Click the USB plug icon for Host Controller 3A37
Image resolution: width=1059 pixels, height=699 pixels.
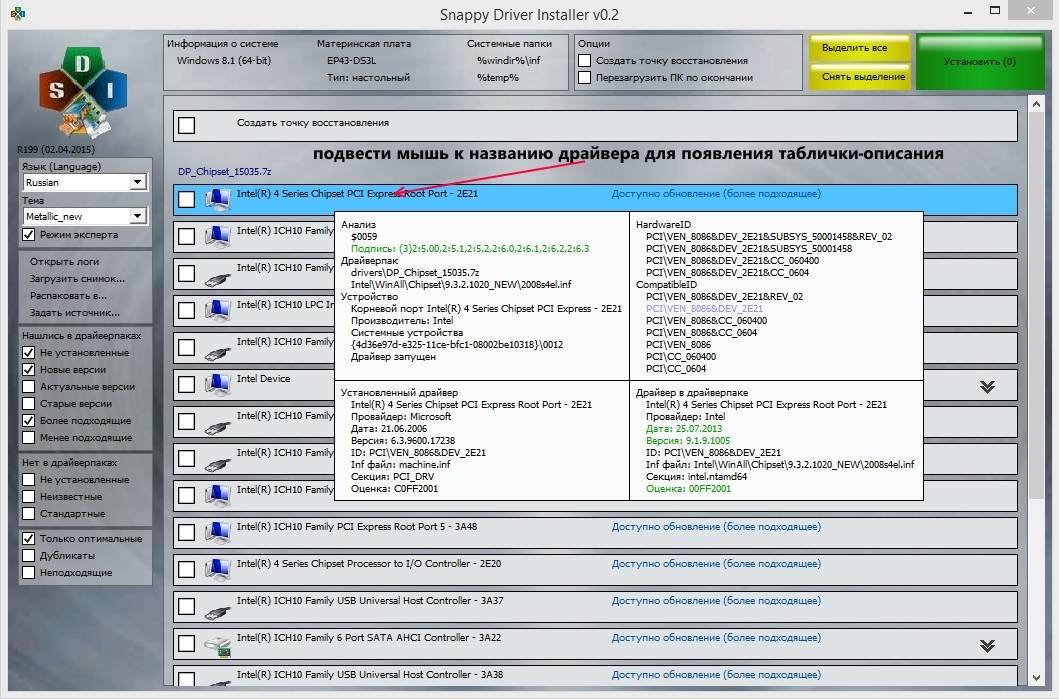point(217,612)
